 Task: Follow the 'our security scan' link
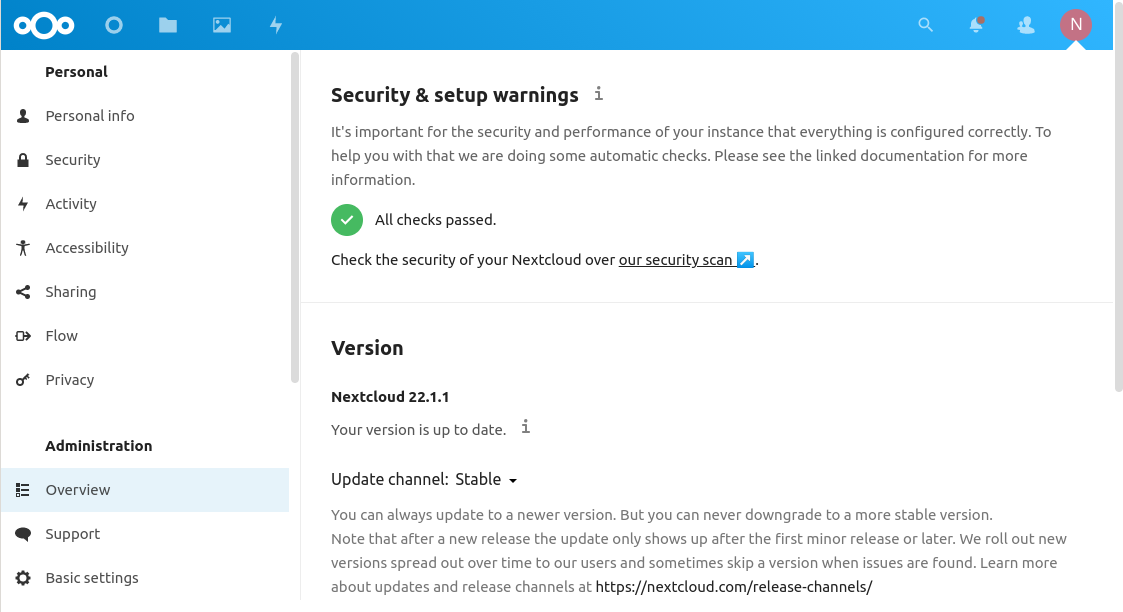686,260
